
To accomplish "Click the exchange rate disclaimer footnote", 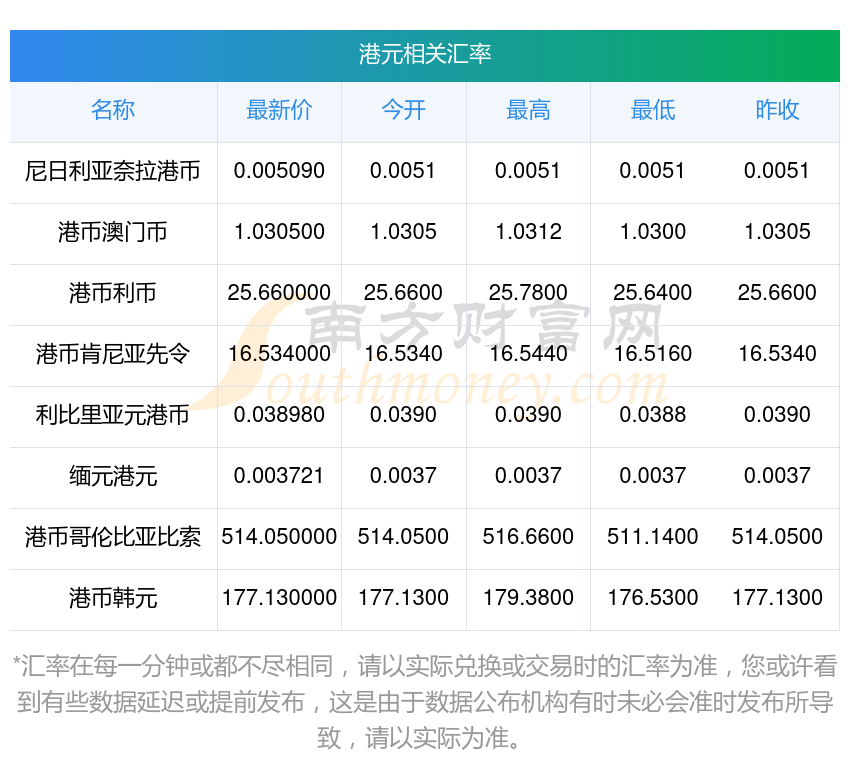I will coord(424,702).
